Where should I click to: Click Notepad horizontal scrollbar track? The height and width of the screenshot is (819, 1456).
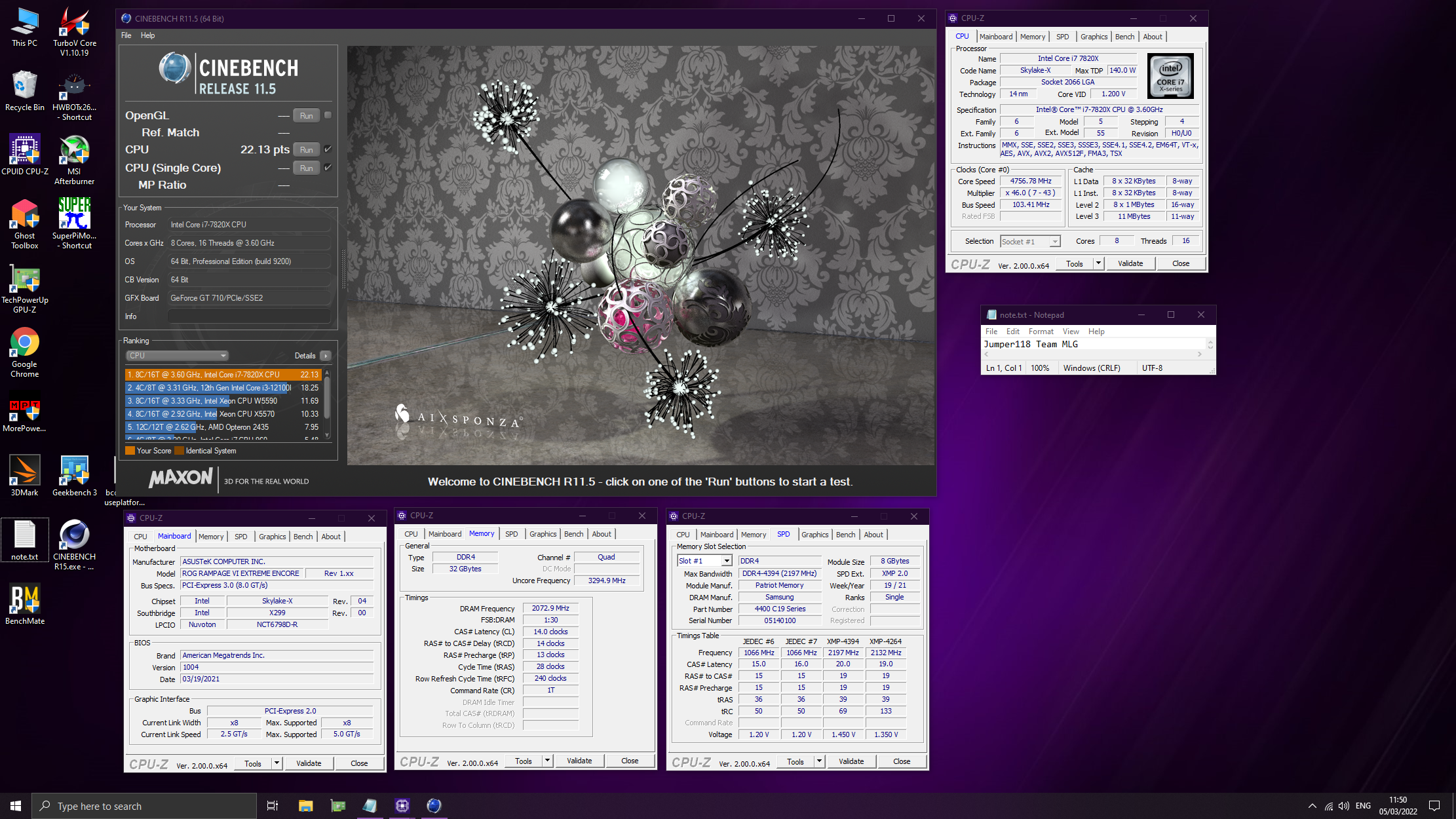[1092, 354]
